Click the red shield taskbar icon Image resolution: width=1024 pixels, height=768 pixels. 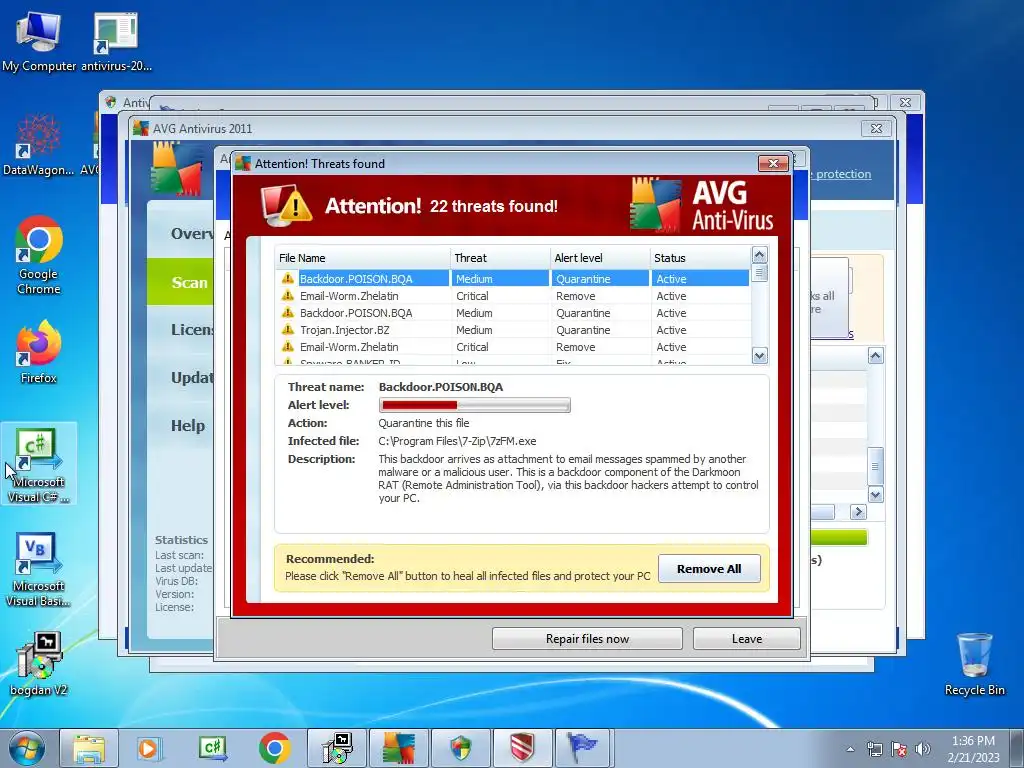522,748
